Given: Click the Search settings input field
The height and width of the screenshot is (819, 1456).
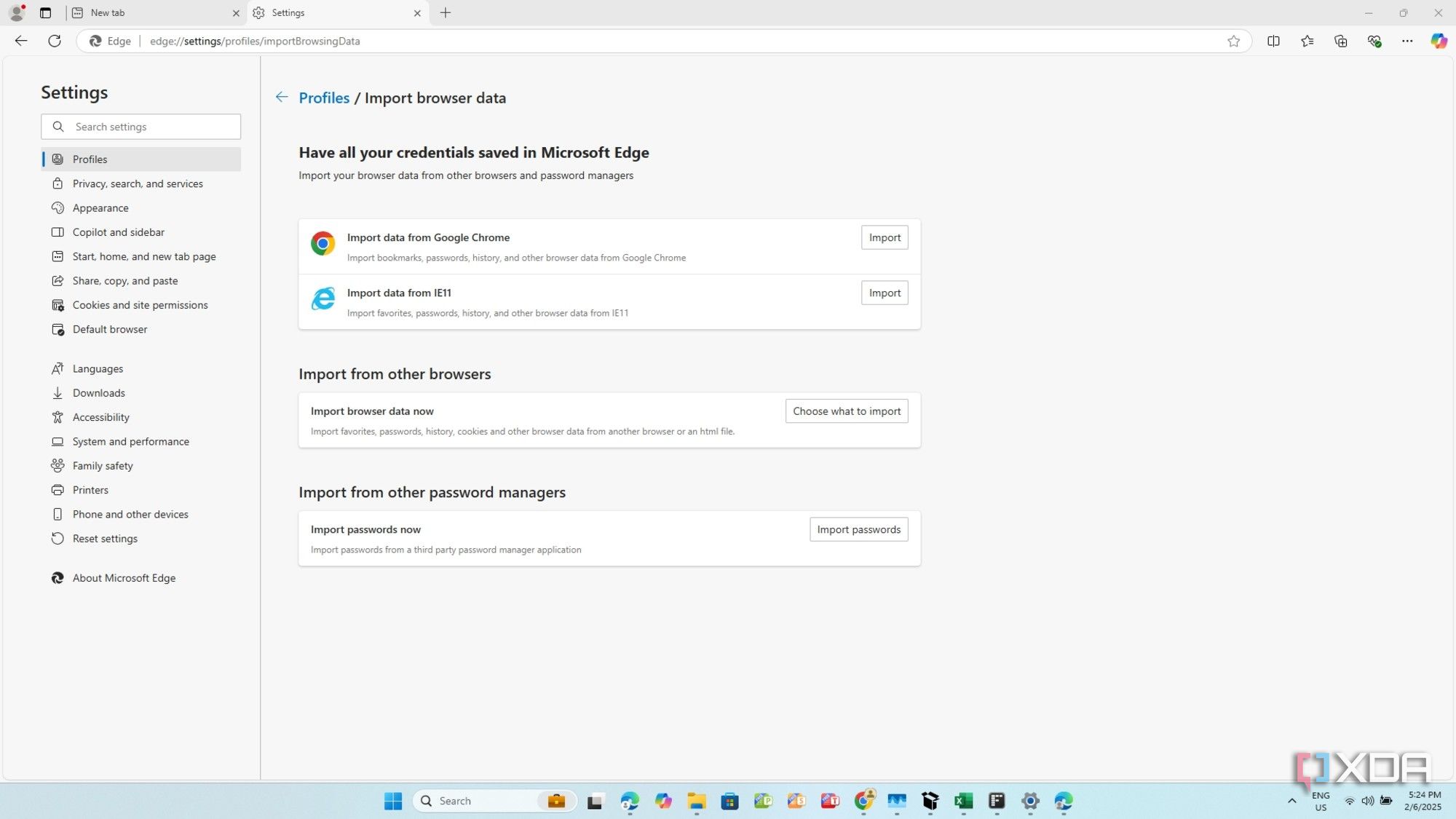Looking at the screenshot, I should pyautogui.click(x=141, y=126).
